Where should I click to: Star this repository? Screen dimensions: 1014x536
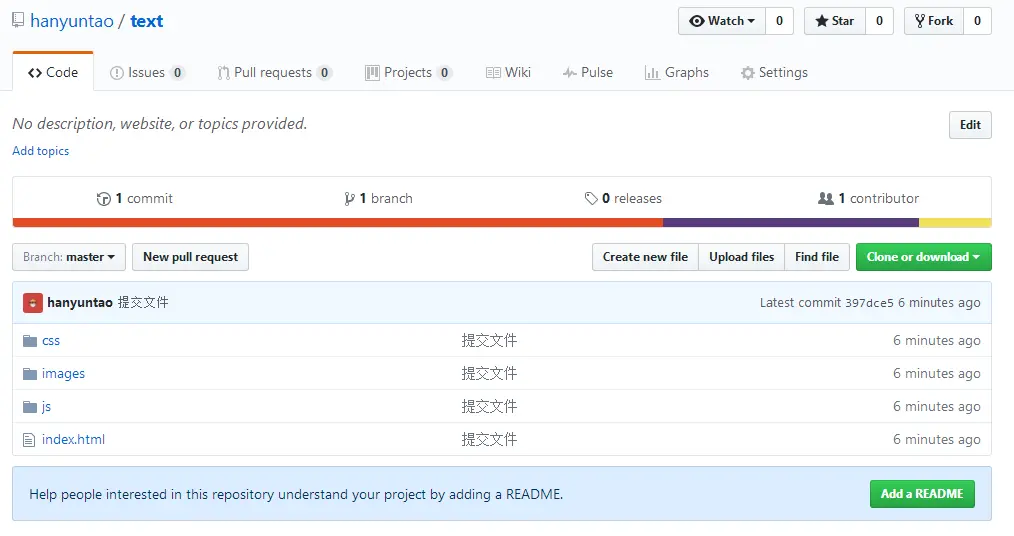pos(835,21)
